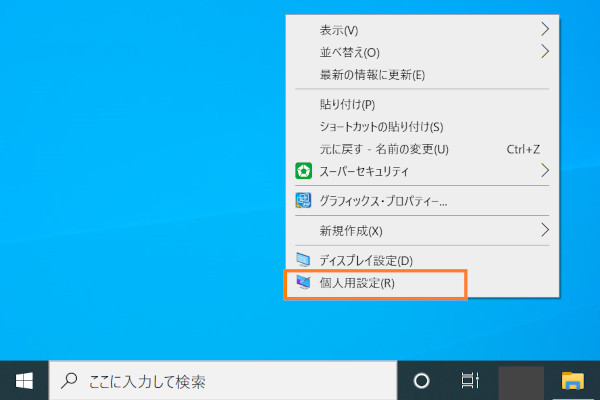
Task: Open ディスプレイ設定(D)
Action: 422,260
